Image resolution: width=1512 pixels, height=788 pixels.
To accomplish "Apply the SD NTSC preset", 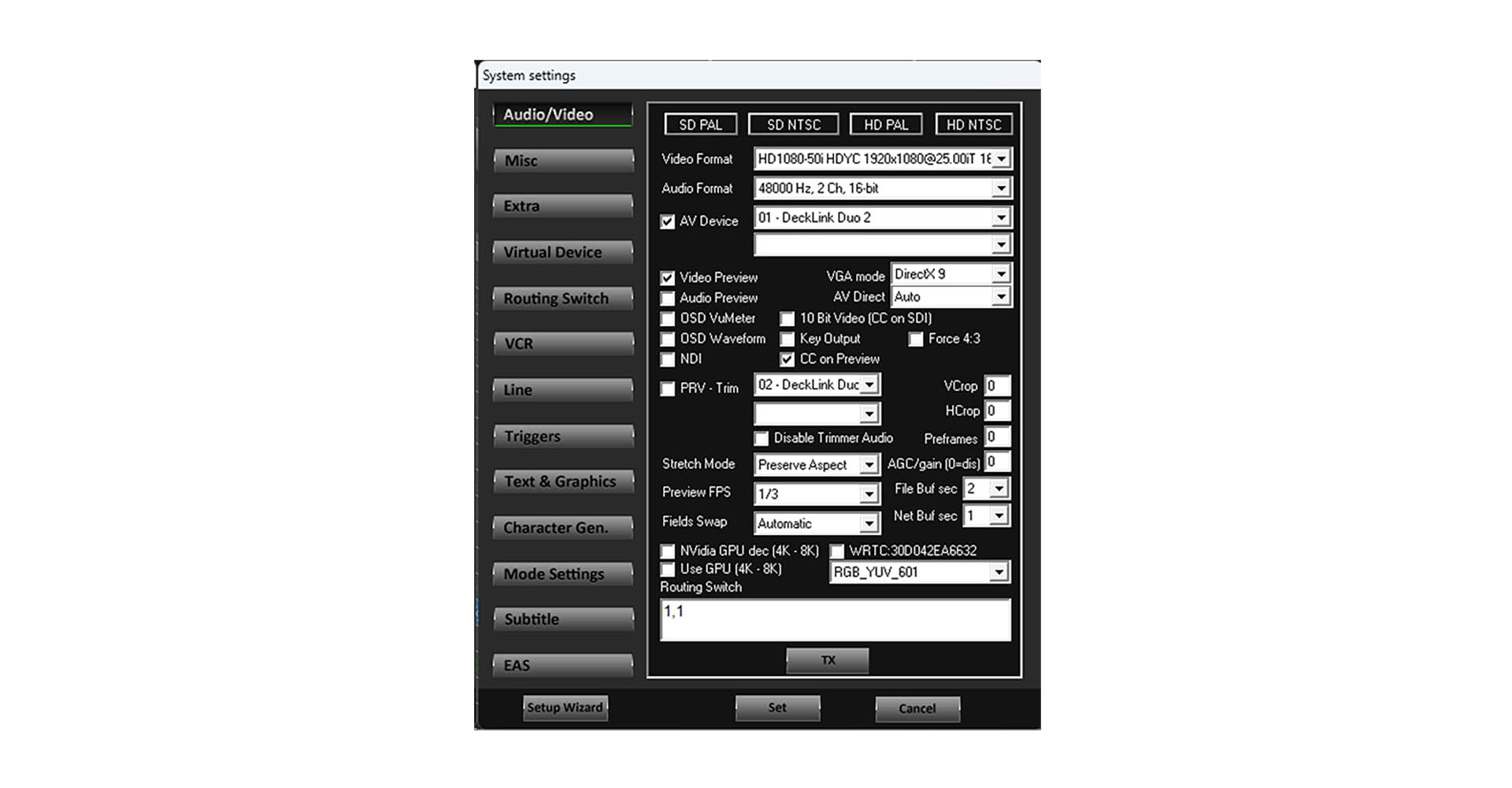I will pyautogui.click(x=793, y=125).
